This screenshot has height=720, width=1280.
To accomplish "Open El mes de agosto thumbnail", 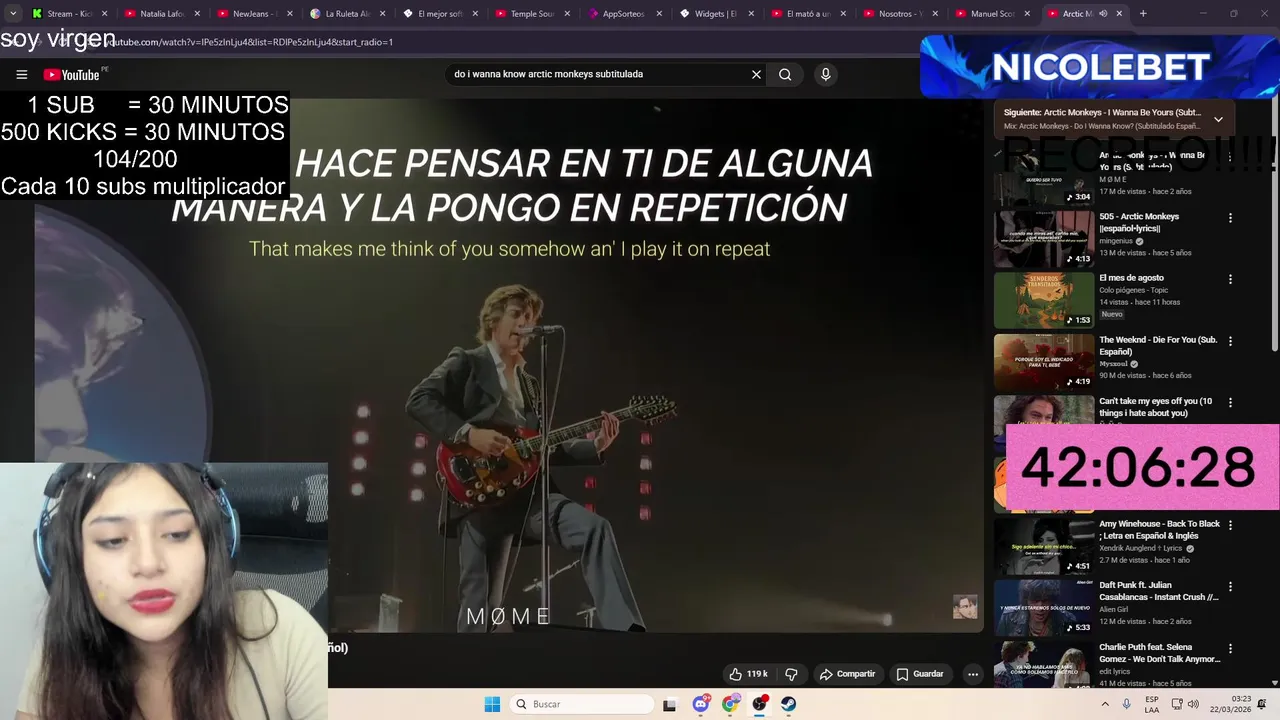I will [1044, 300].
